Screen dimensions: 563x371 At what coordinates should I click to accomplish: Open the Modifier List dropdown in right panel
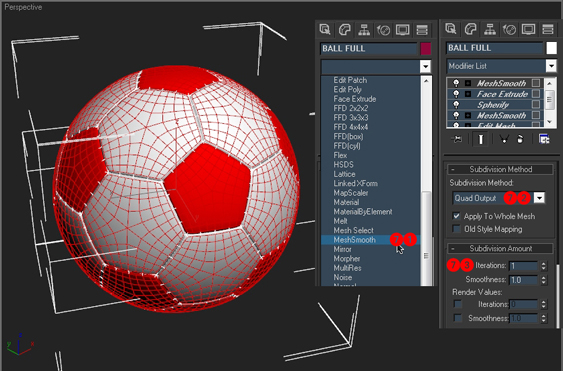click(551, 66)
